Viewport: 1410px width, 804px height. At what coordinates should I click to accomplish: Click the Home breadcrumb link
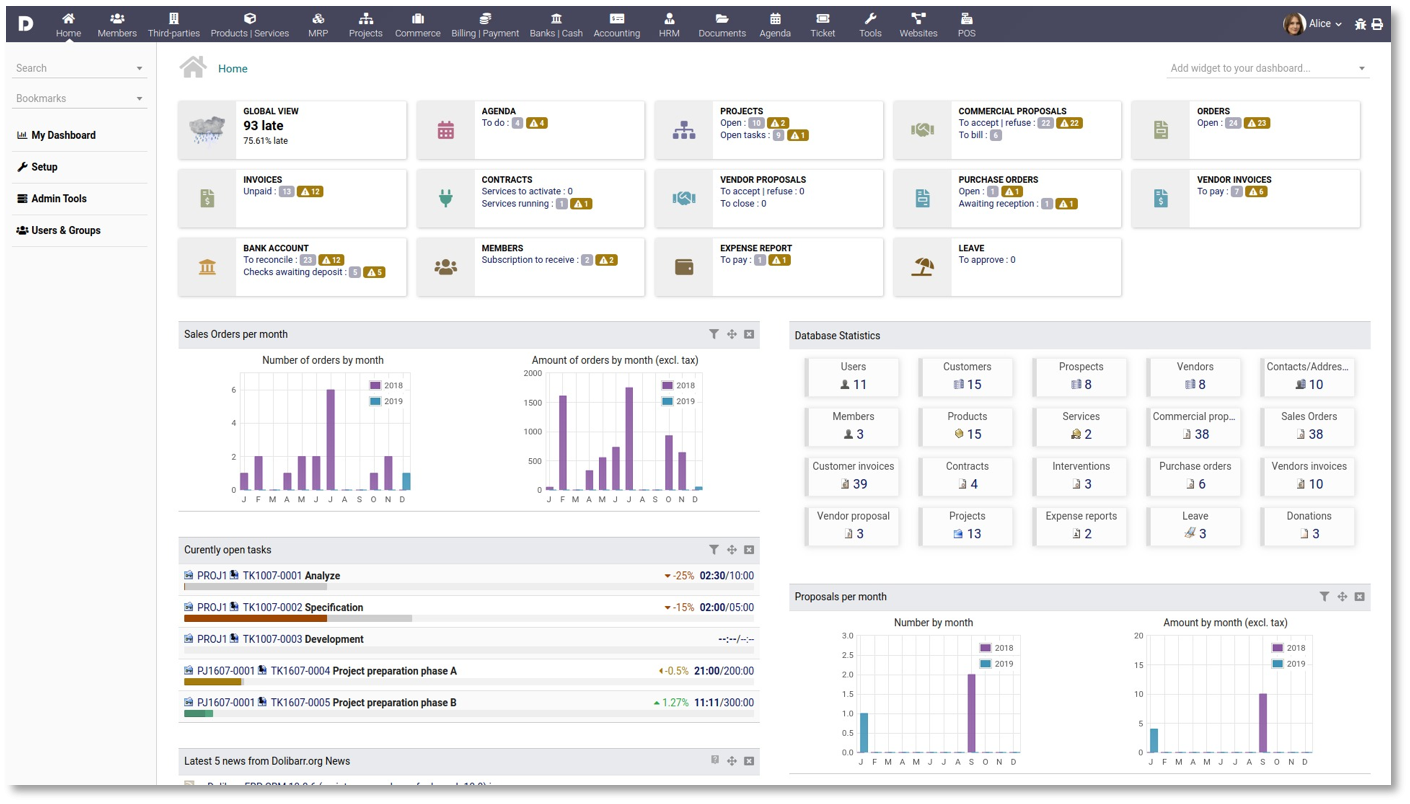[233, 69]
